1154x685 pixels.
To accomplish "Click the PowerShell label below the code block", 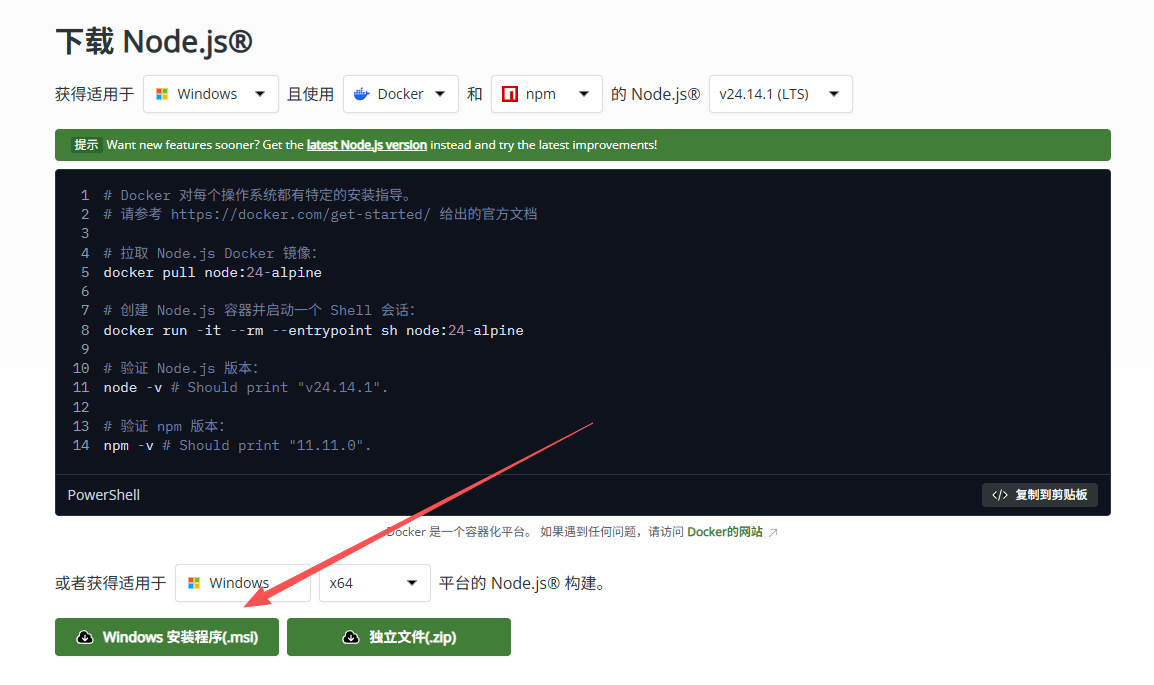I will tap(104, 495).
